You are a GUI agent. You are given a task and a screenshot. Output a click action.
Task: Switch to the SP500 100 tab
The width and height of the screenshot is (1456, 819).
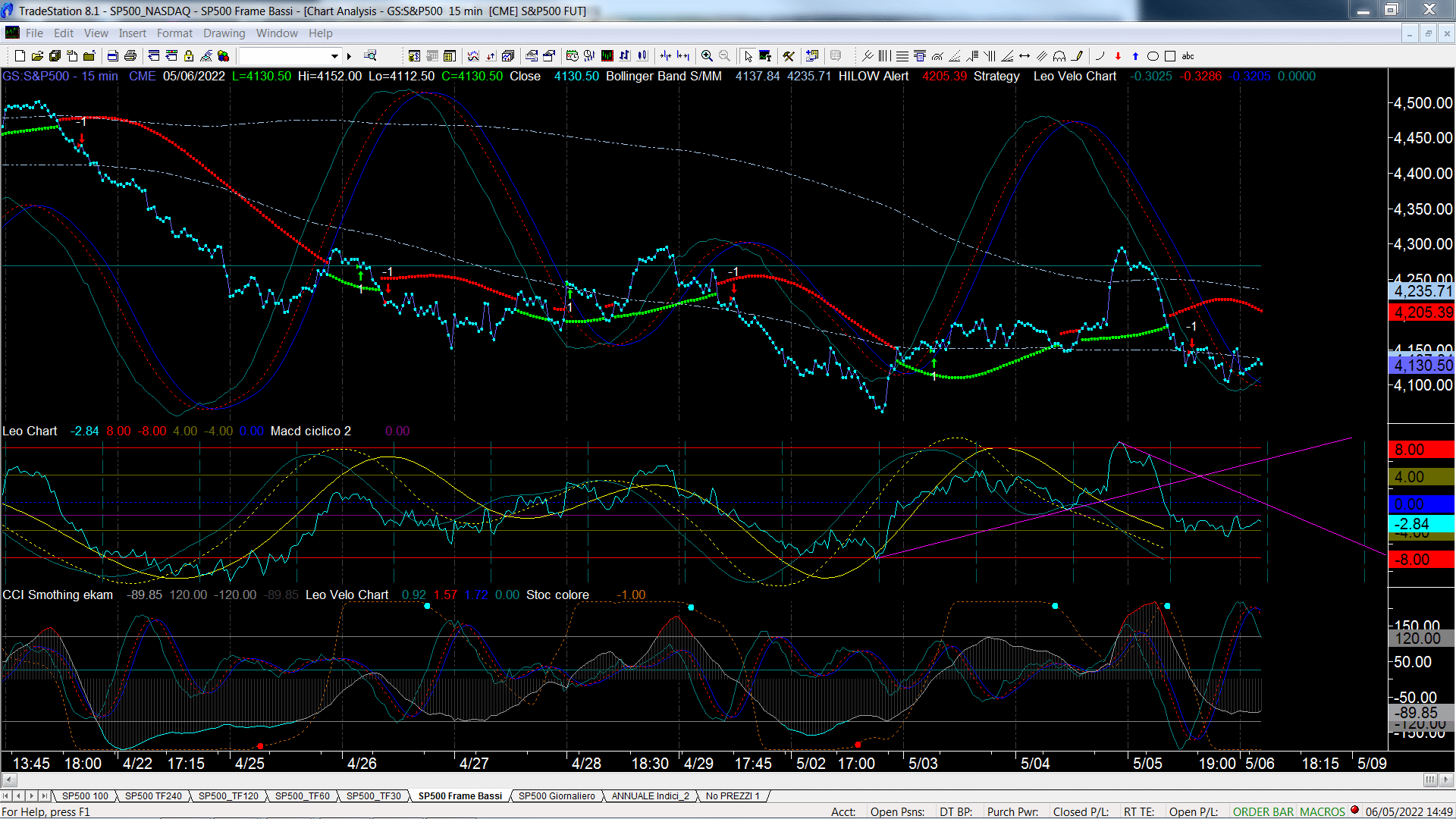pos(85,795)
